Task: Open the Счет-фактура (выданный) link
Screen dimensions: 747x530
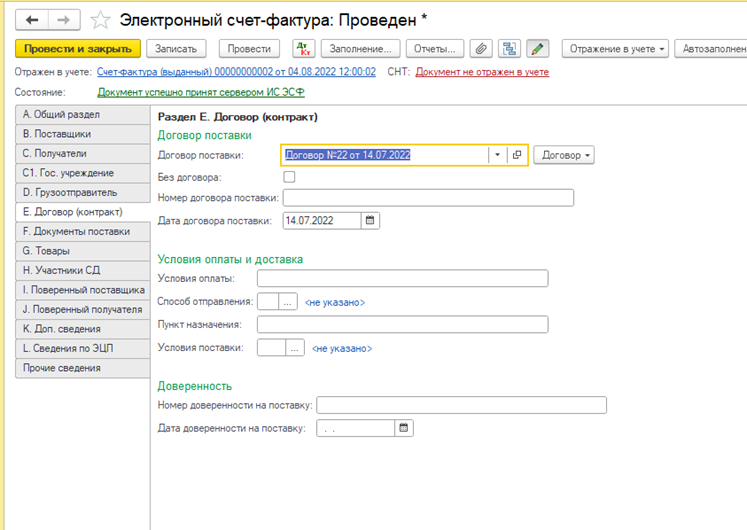Action: tap(235, 72)
